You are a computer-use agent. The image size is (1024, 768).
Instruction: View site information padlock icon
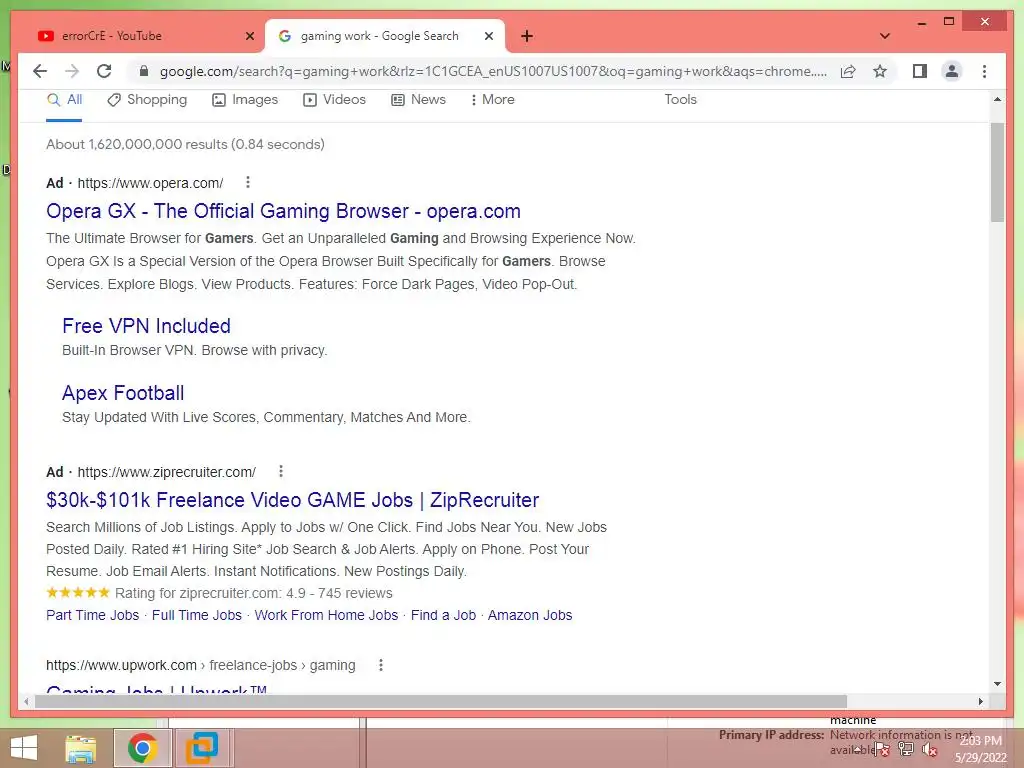coord(144,71)
